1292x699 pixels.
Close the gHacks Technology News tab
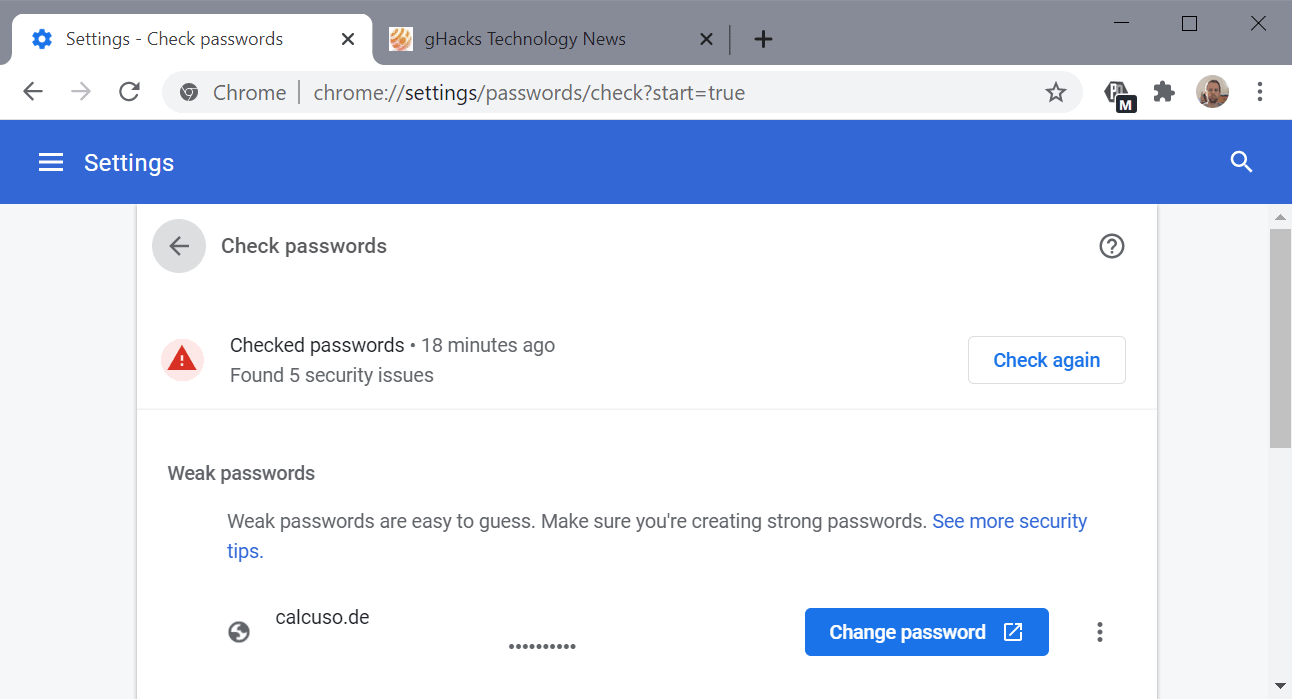(706, 40)
